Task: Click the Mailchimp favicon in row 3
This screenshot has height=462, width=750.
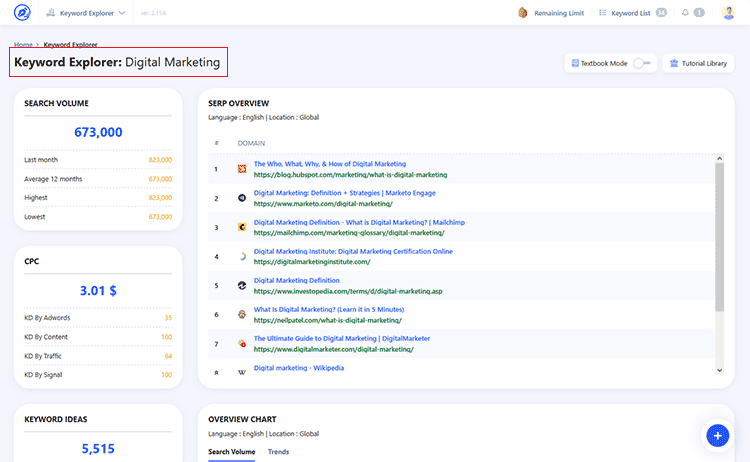Action: pos(242,227)
